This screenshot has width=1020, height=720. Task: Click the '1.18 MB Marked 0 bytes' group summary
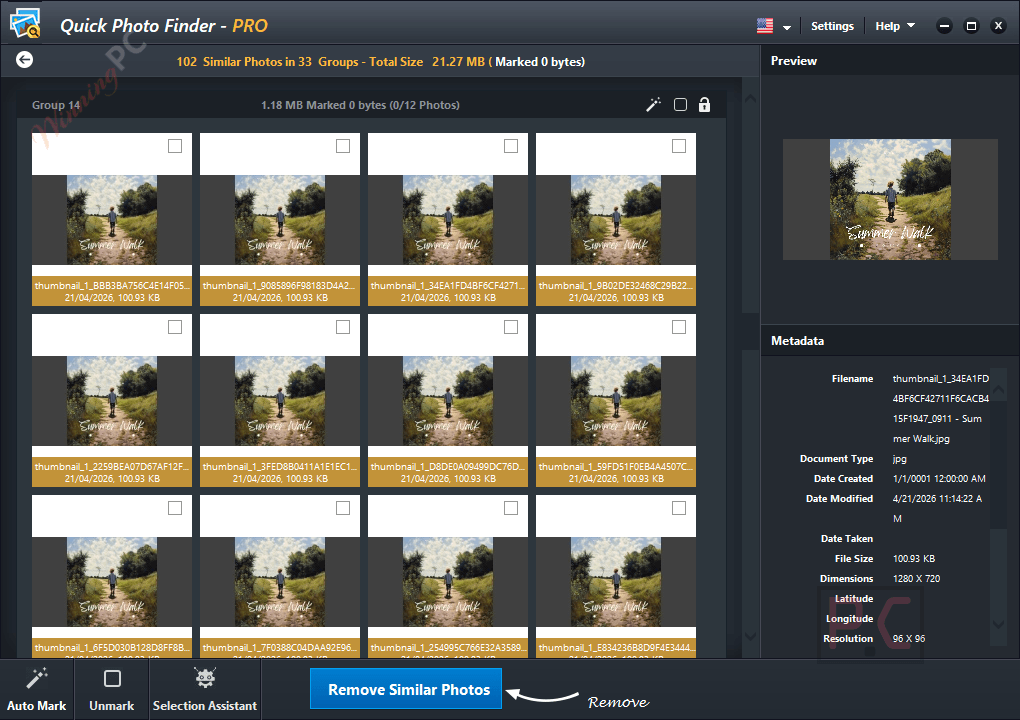pyautogui.click(x=360, y=105)
